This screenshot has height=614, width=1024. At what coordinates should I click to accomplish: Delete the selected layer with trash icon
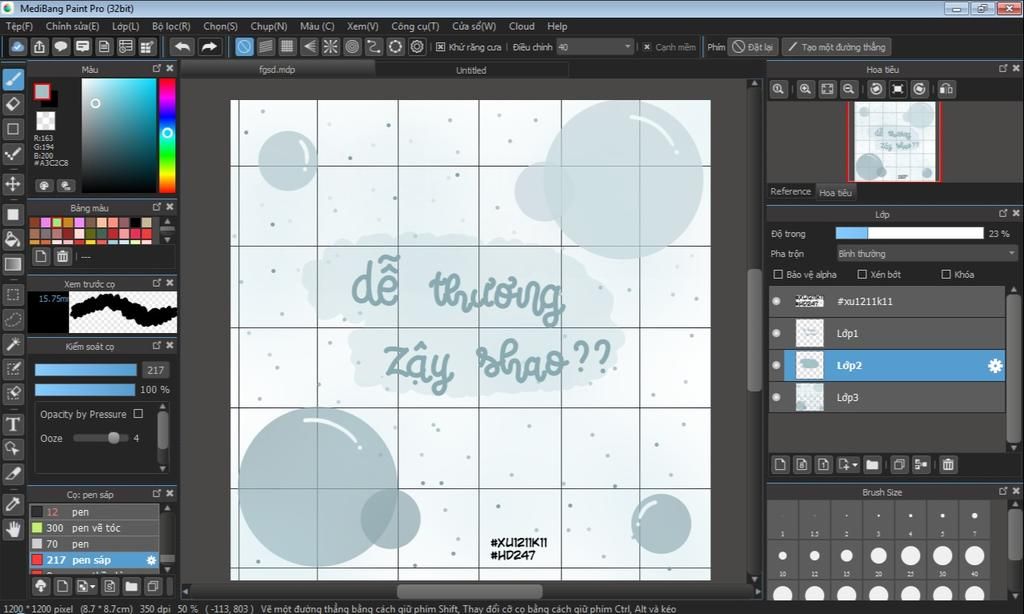pos(948,464)
